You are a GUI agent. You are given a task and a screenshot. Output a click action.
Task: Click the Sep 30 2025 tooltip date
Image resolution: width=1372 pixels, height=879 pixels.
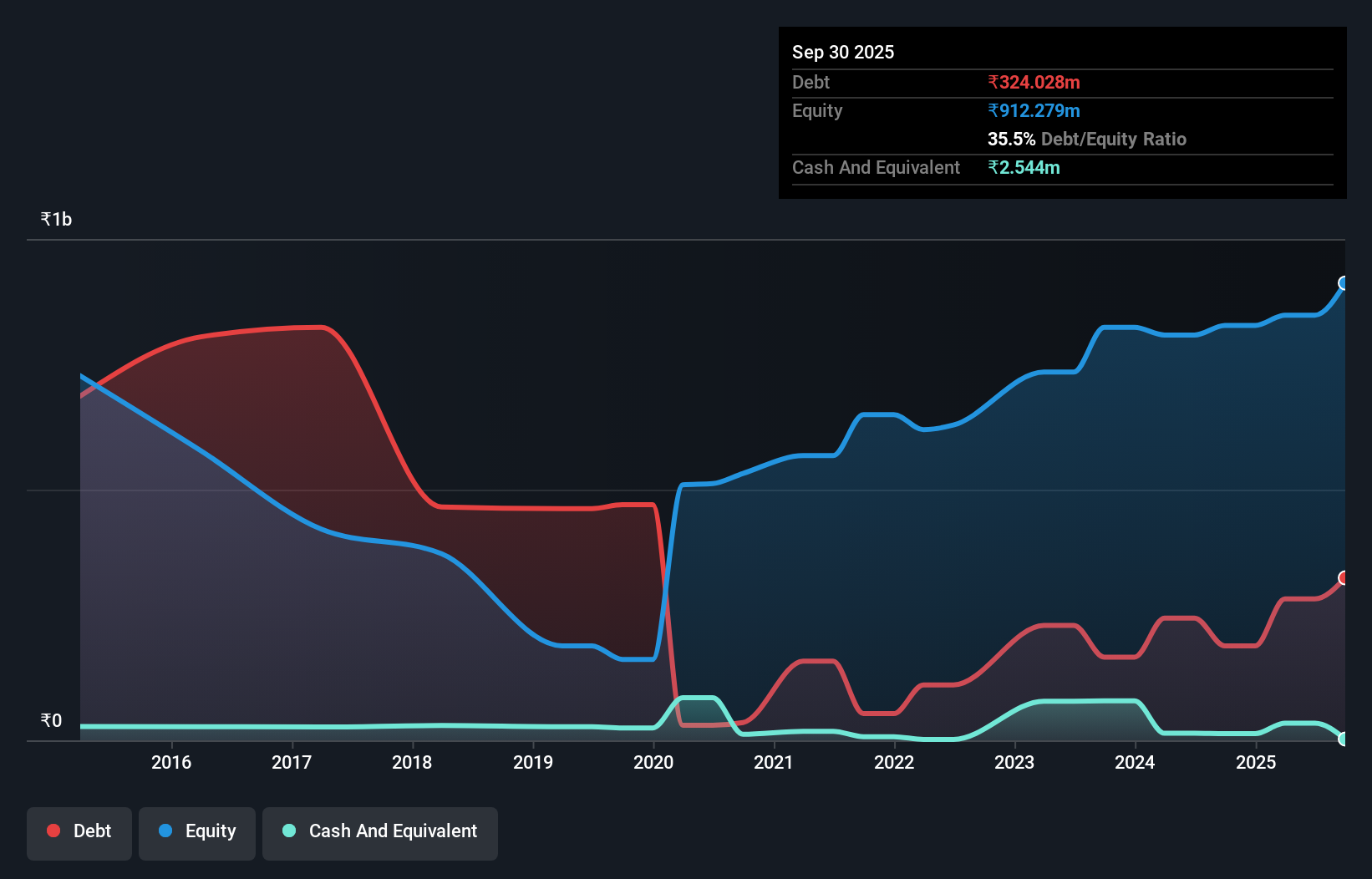(843, 52)
